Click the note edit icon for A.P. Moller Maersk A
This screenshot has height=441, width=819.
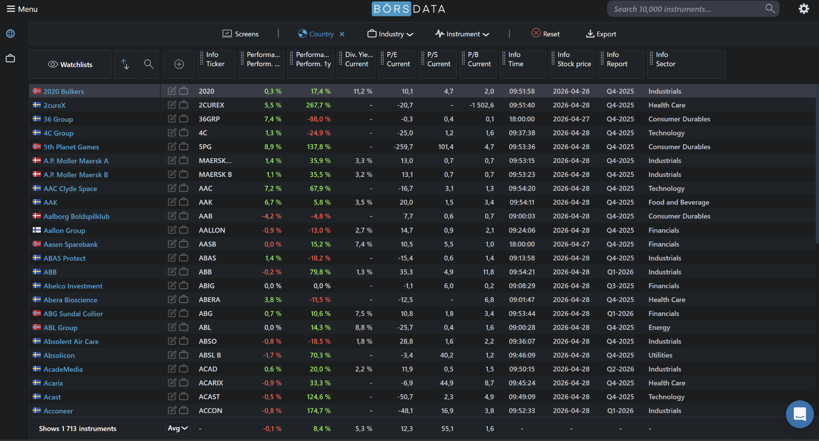click(172, 160)
